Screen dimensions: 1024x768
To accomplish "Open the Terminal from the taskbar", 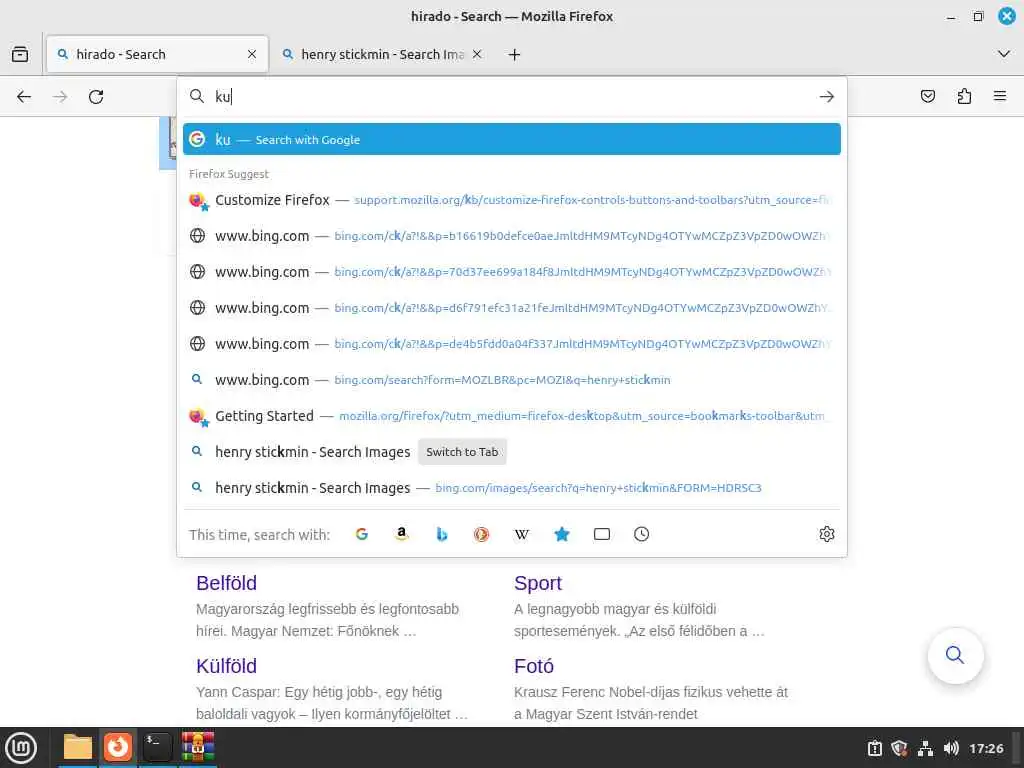I will (x=157, y=747).
